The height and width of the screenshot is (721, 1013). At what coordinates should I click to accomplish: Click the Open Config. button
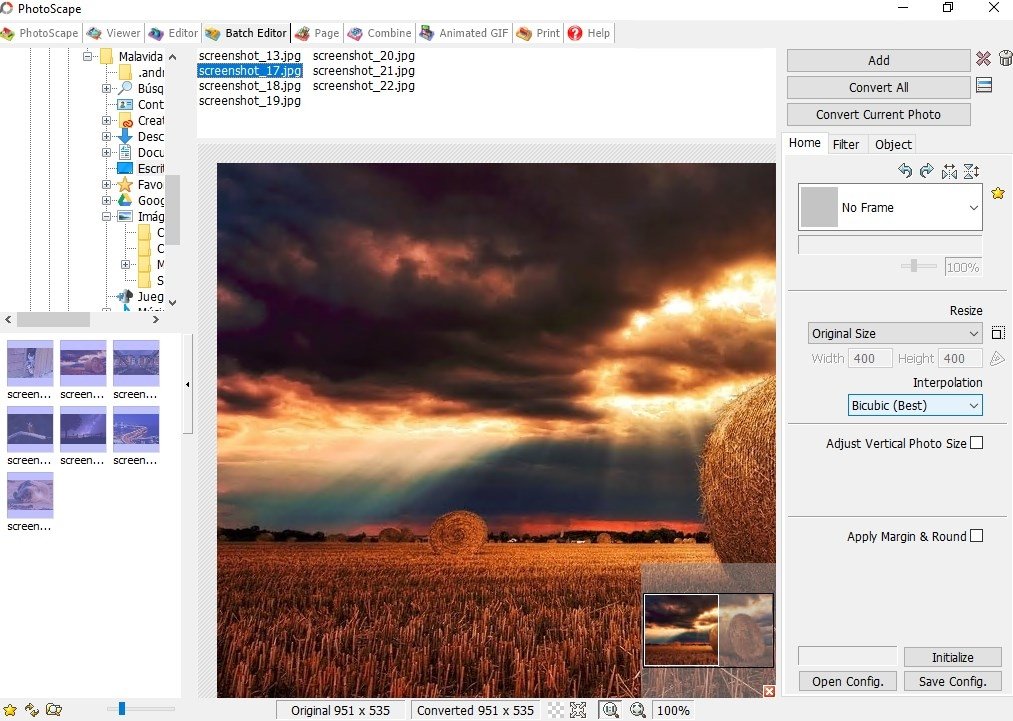pos(847,682)
